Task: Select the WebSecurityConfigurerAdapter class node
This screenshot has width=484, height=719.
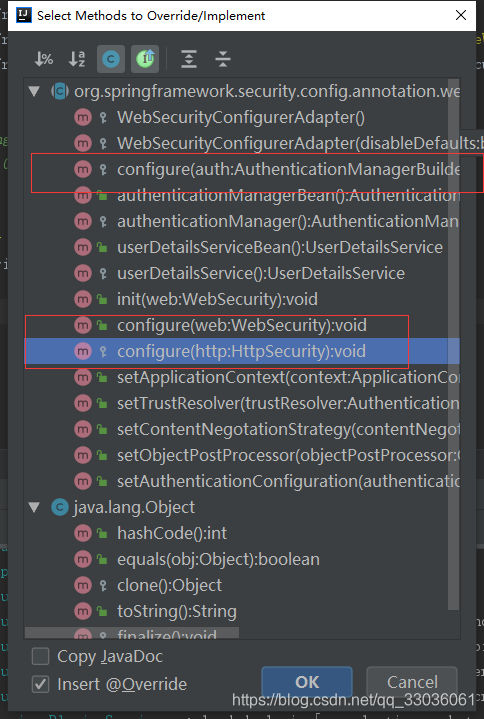Action: 242,91
